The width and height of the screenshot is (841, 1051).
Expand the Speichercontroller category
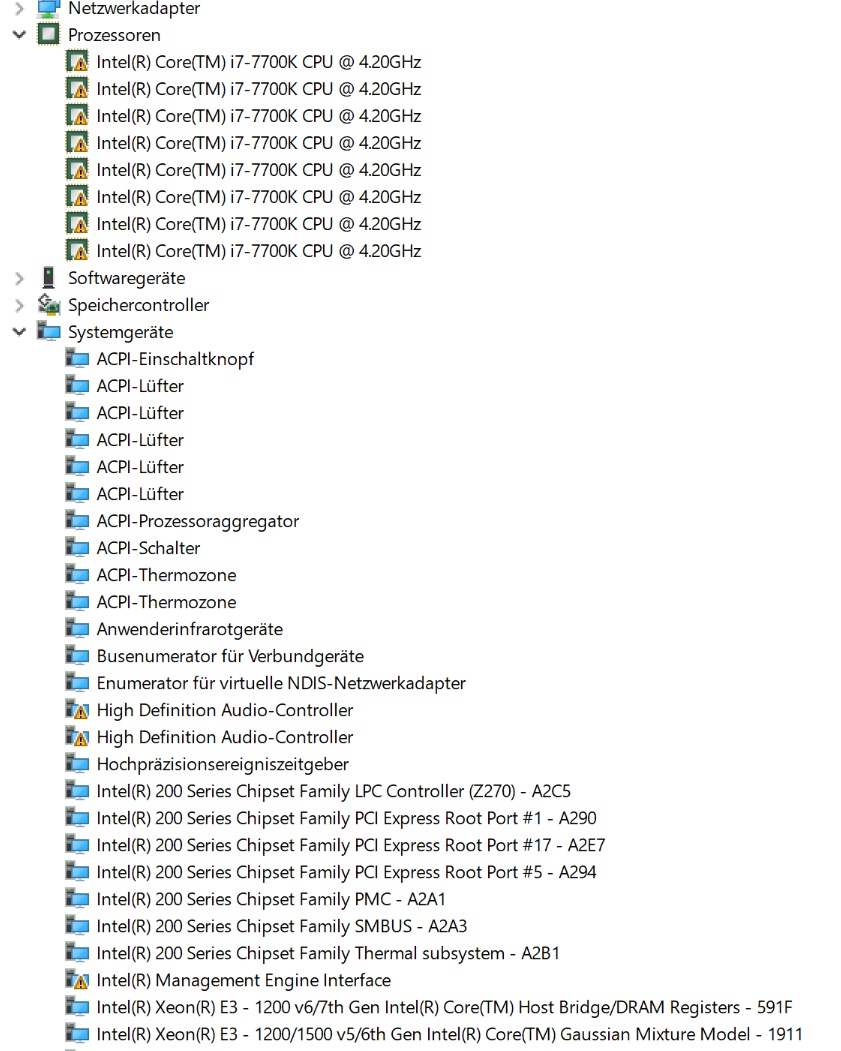[19, 305]
